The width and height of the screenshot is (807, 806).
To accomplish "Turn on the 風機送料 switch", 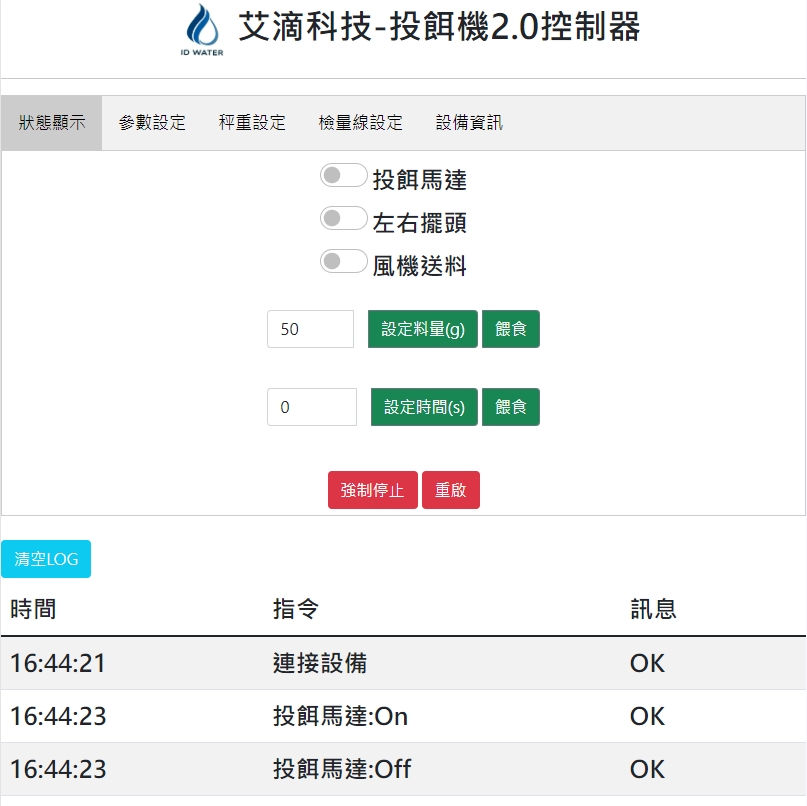I will (x=344, y=262).
